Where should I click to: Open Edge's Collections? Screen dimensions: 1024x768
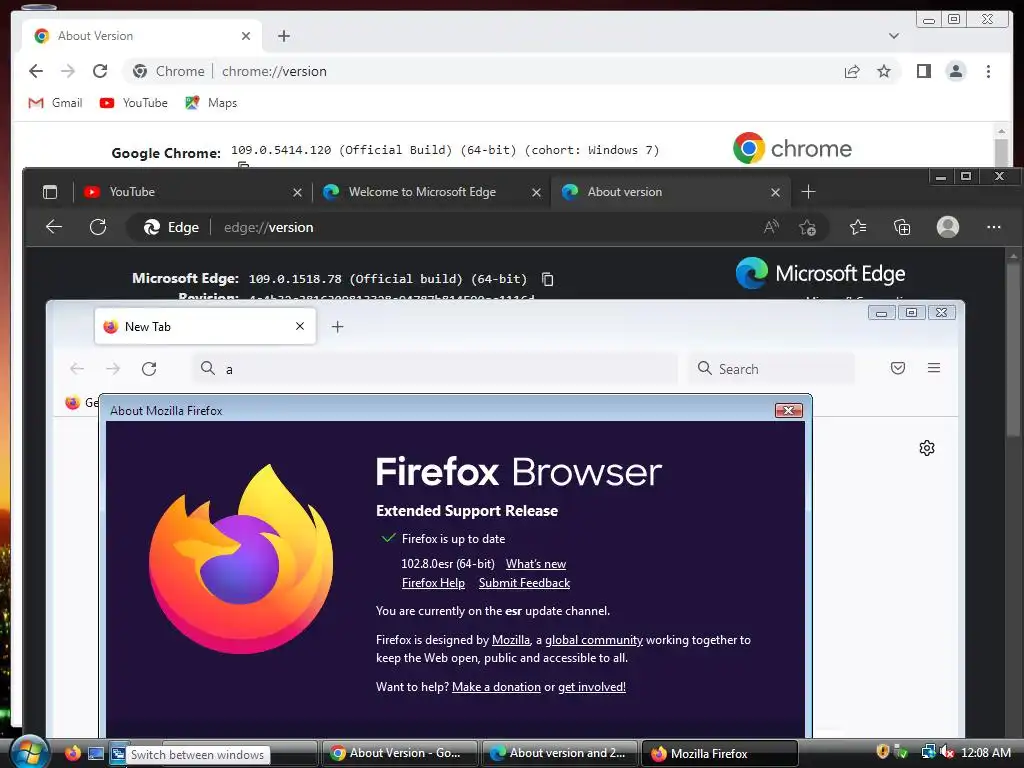tap(902, 227)
